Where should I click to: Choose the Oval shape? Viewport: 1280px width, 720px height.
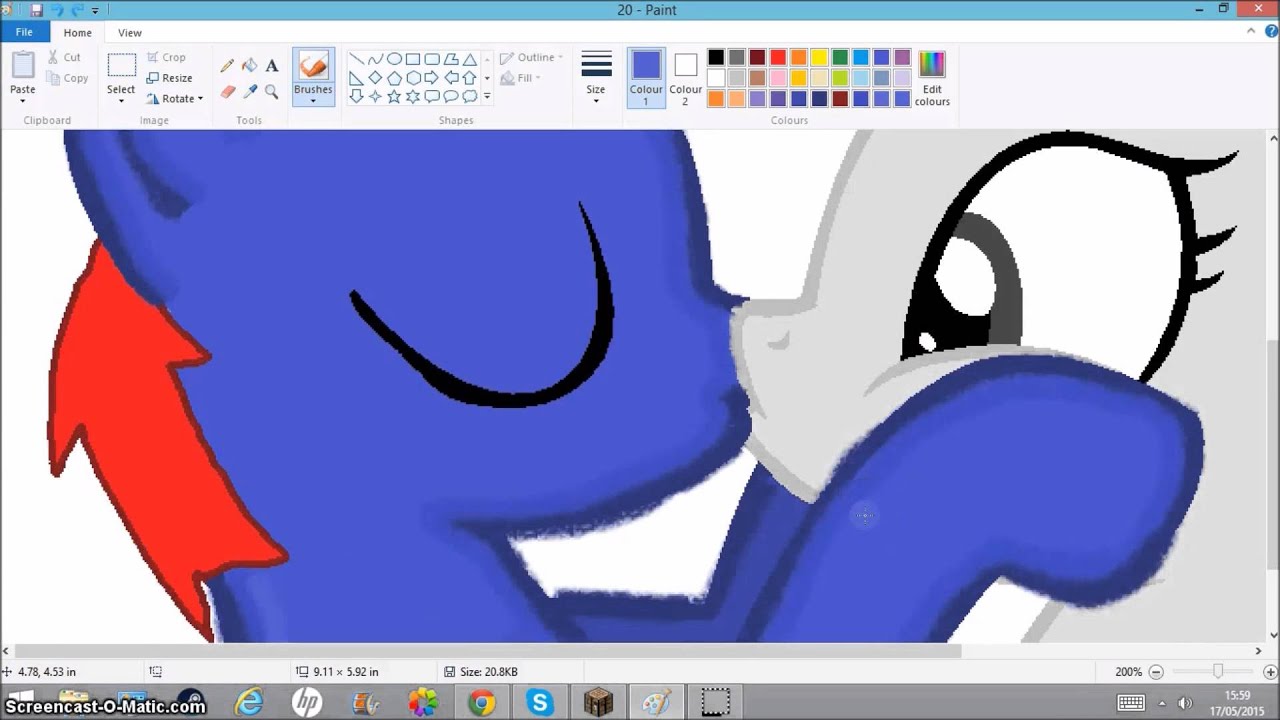click(x=394, y=59)
